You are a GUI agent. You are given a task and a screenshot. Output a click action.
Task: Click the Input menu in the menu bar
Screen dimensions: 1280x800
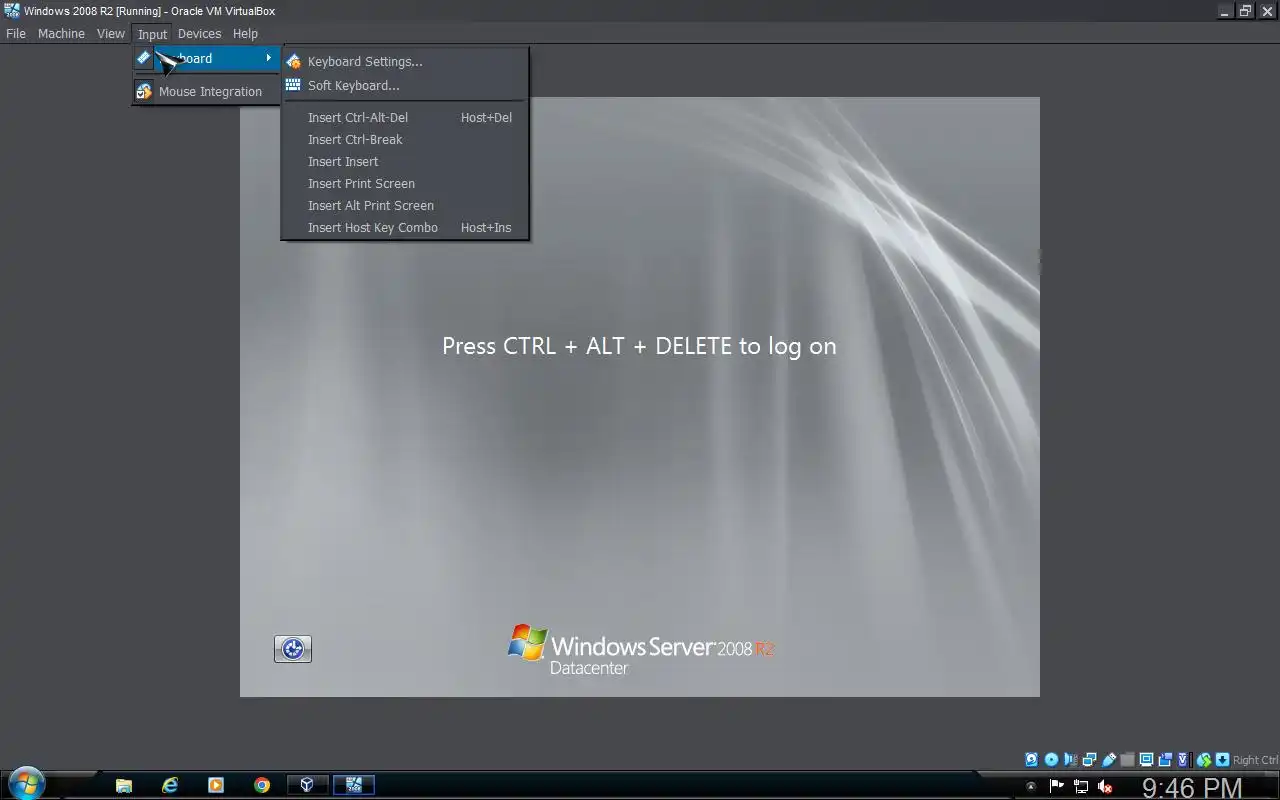(x=152, y=33)
